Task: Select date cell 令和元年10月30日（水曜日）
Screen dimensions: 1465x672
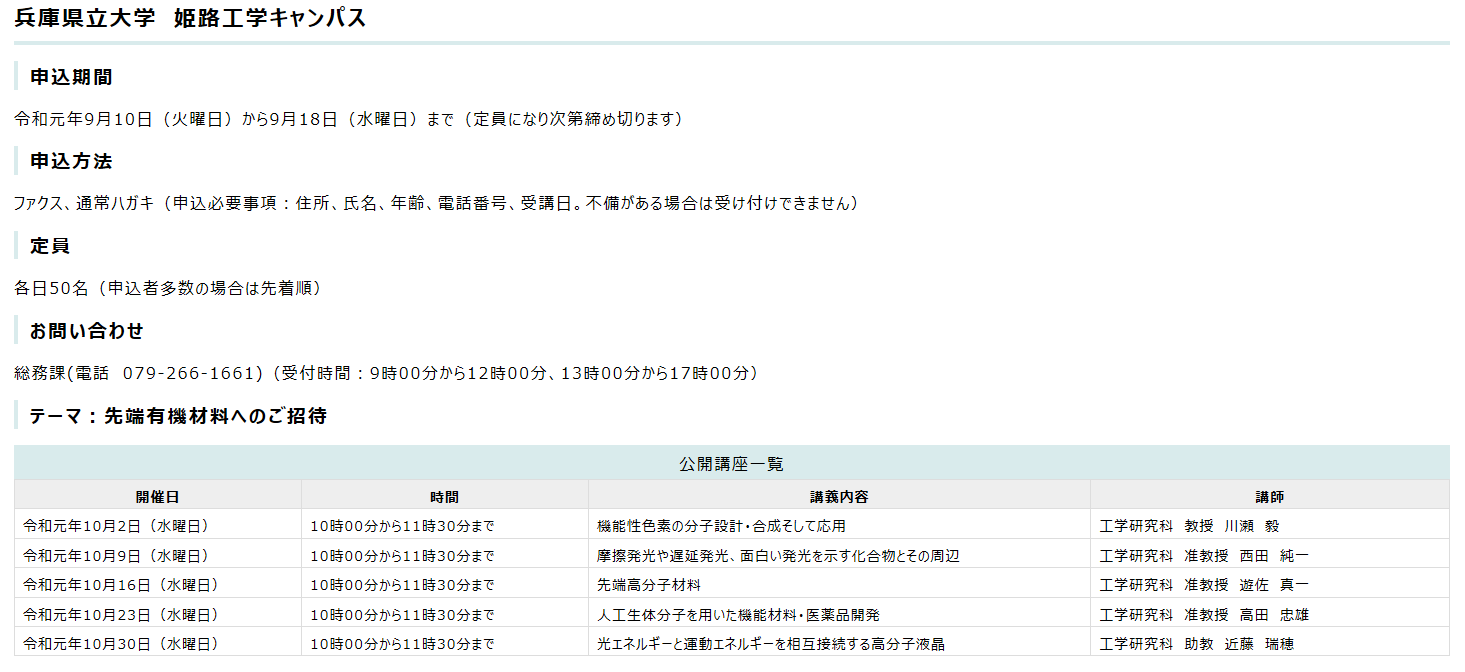Action: click(x=158, y=643)
